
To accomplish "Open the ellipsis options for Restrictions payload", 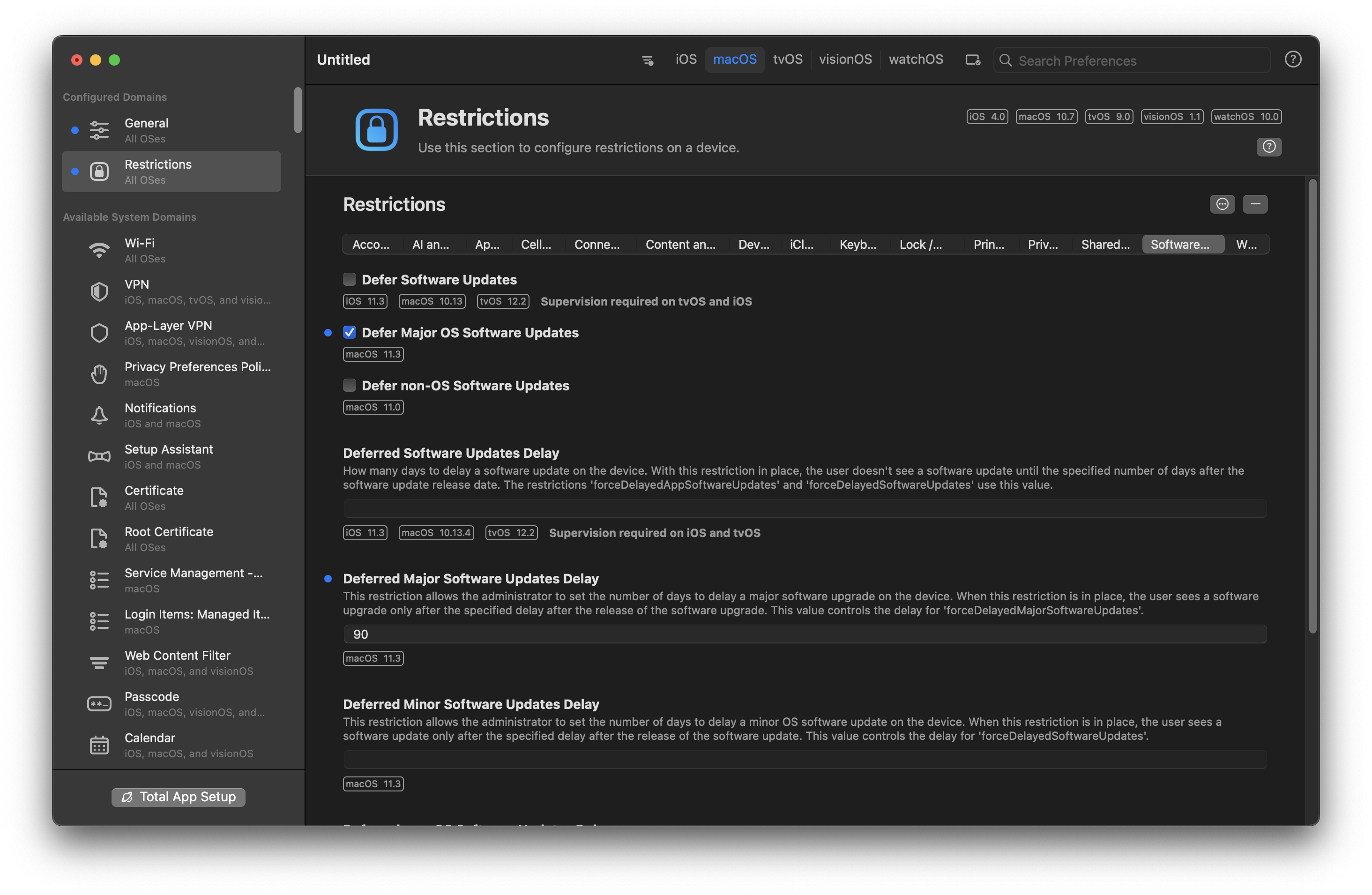I will point(1222,204).
